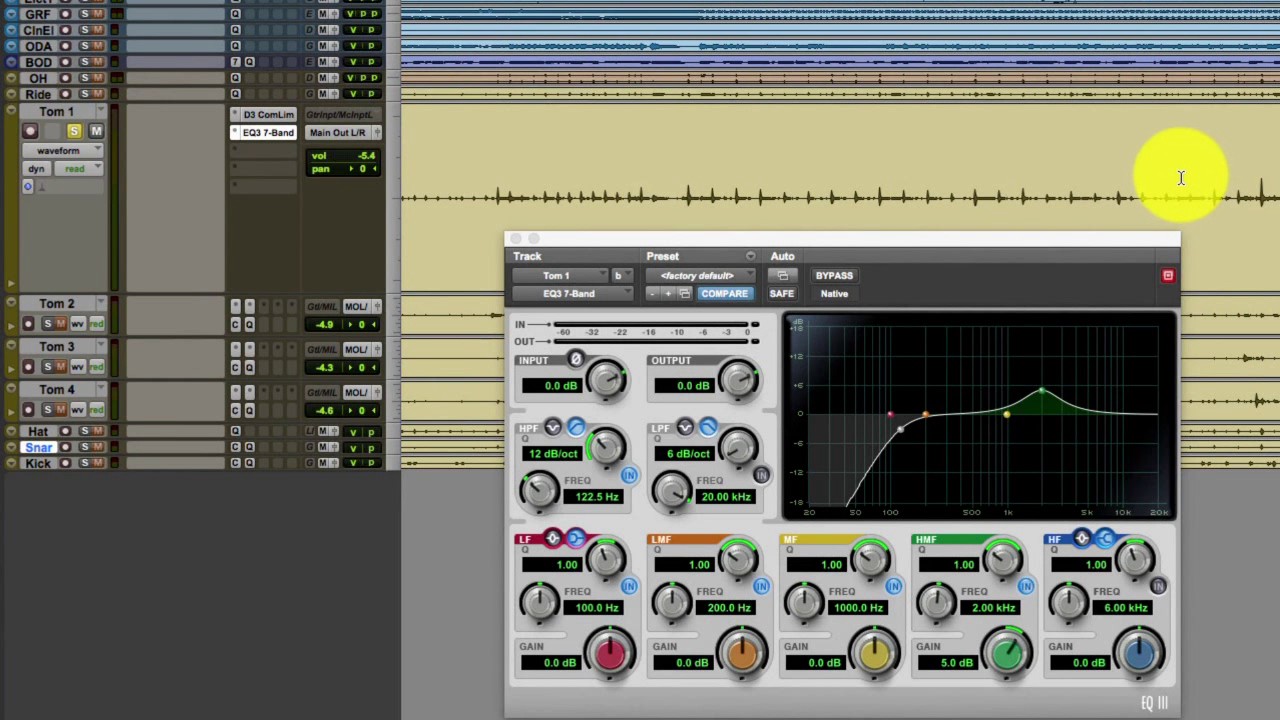Select the HPF notch filter shape icon
Screen dimensions: 1280x720
tap(553, 428)
